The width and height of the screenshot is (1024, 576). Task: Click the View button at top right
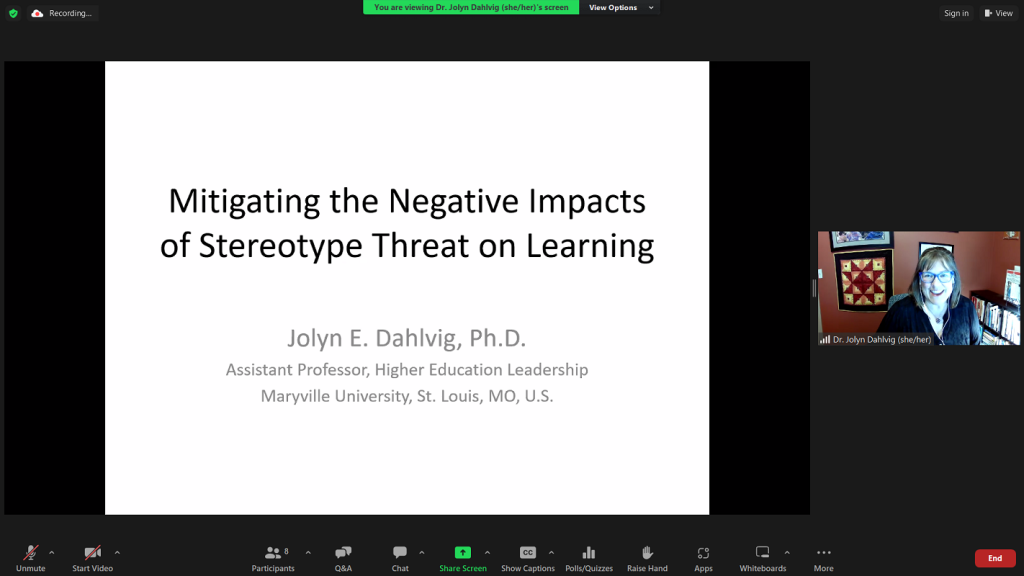998,13
